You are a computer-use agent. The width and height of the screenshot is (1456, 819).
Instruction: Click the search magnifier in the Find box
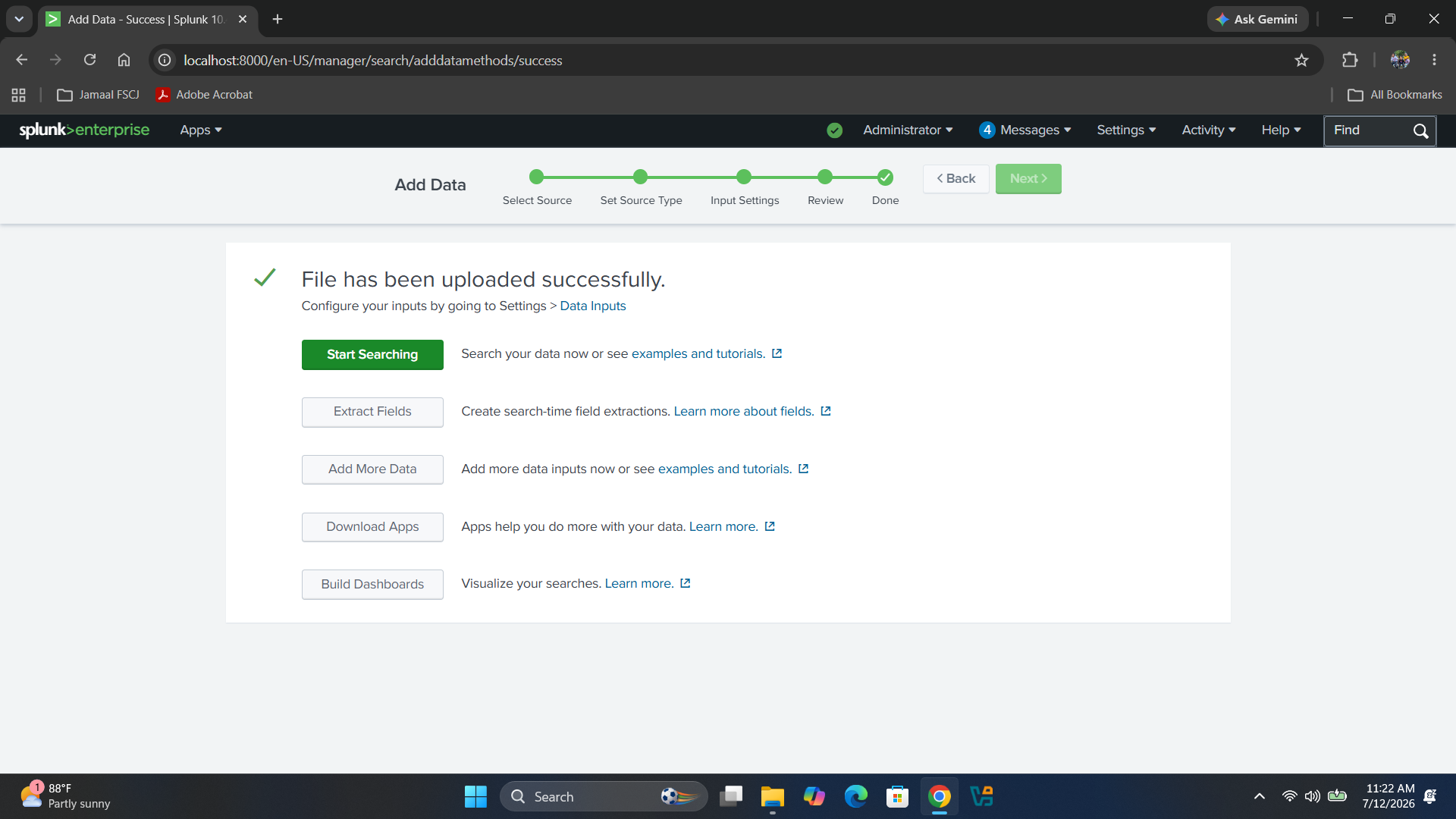point(1420,130)
